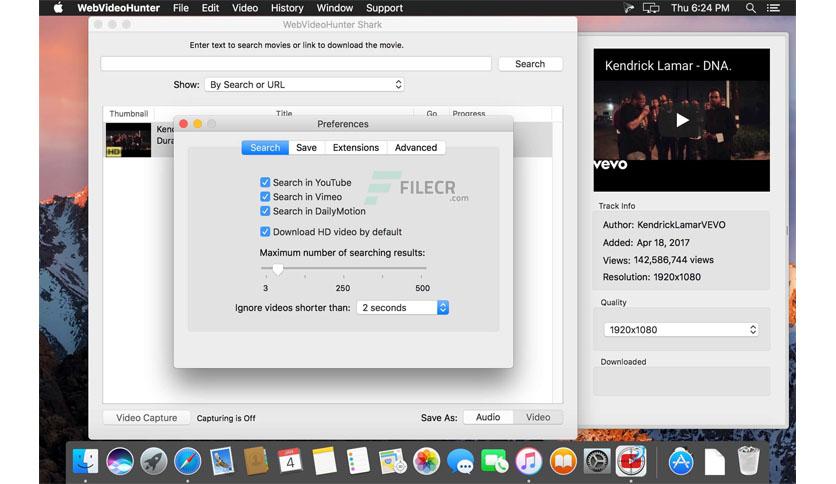Open iTunes music note icon in dock
The width and height of the screenshot is (836, 484).
(528, 461)
